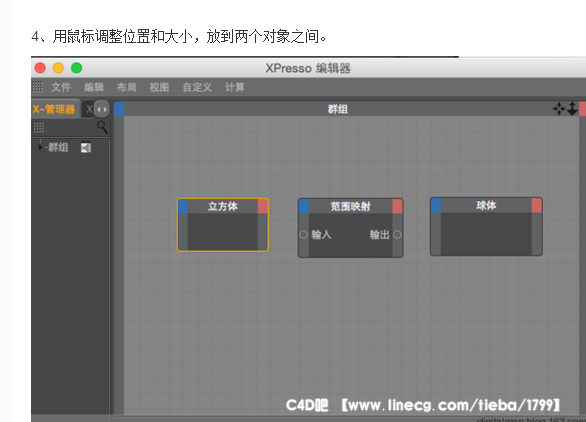
Task: Click the 输出 port circle
Action: click(x=397, y=234)
